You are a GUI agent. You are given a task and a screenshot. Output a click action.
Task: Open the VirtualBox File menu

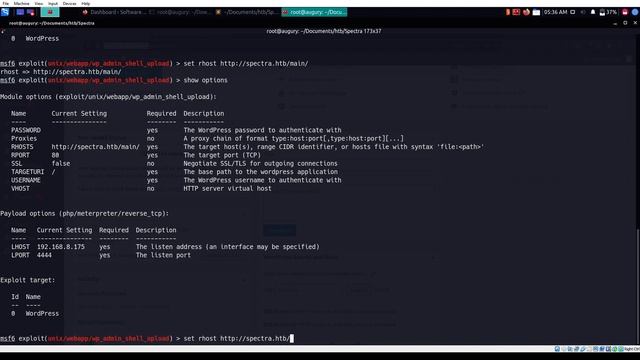pyautogui.click(x=5, y=3)
